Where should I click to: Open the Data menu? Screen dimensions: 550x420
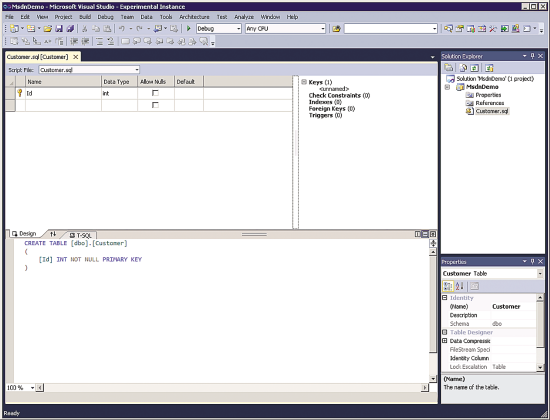(146, 17)
